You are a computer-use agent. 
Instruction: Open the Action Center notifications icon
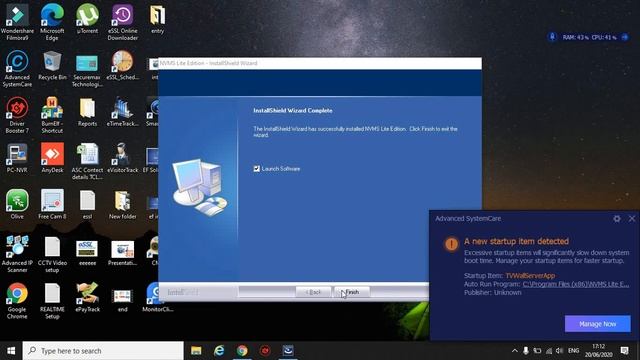pyautogui.click(x=624, y=351)
